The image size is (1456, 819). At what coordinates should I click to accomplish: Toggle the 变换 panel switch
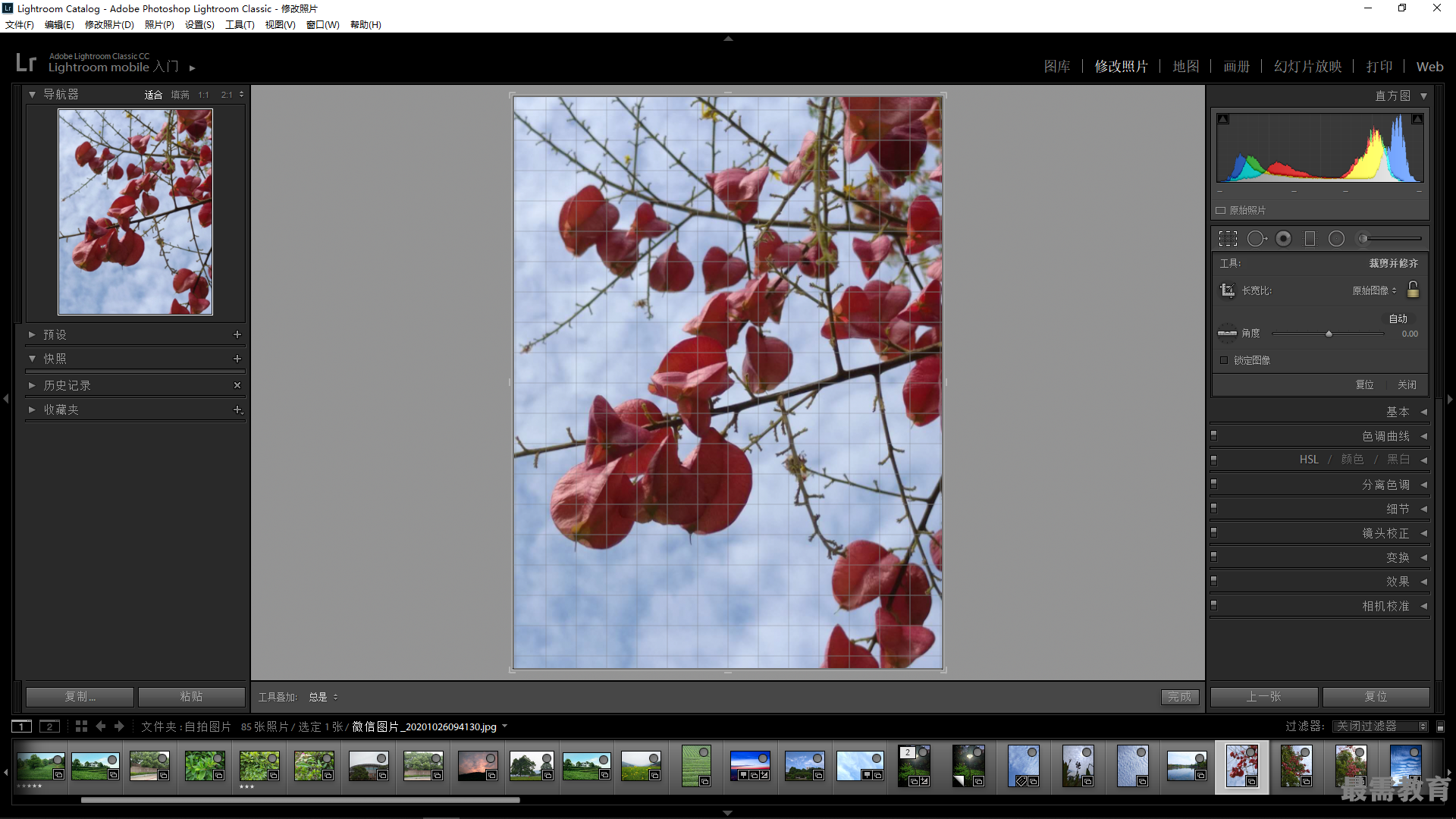coord(1214,557)
